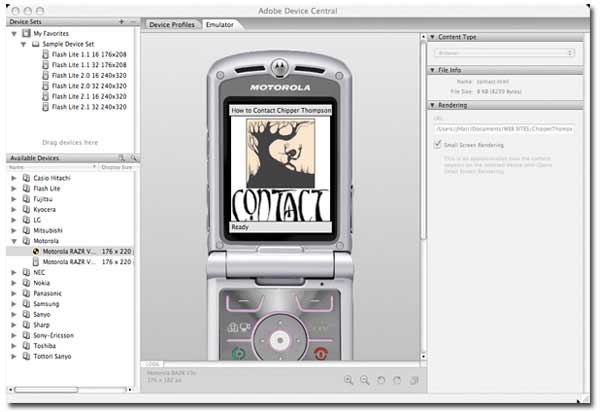Switch to the Device Profiles tab
Screen dimensions: 600x412
pyautogui.click(x=172, y=23)
